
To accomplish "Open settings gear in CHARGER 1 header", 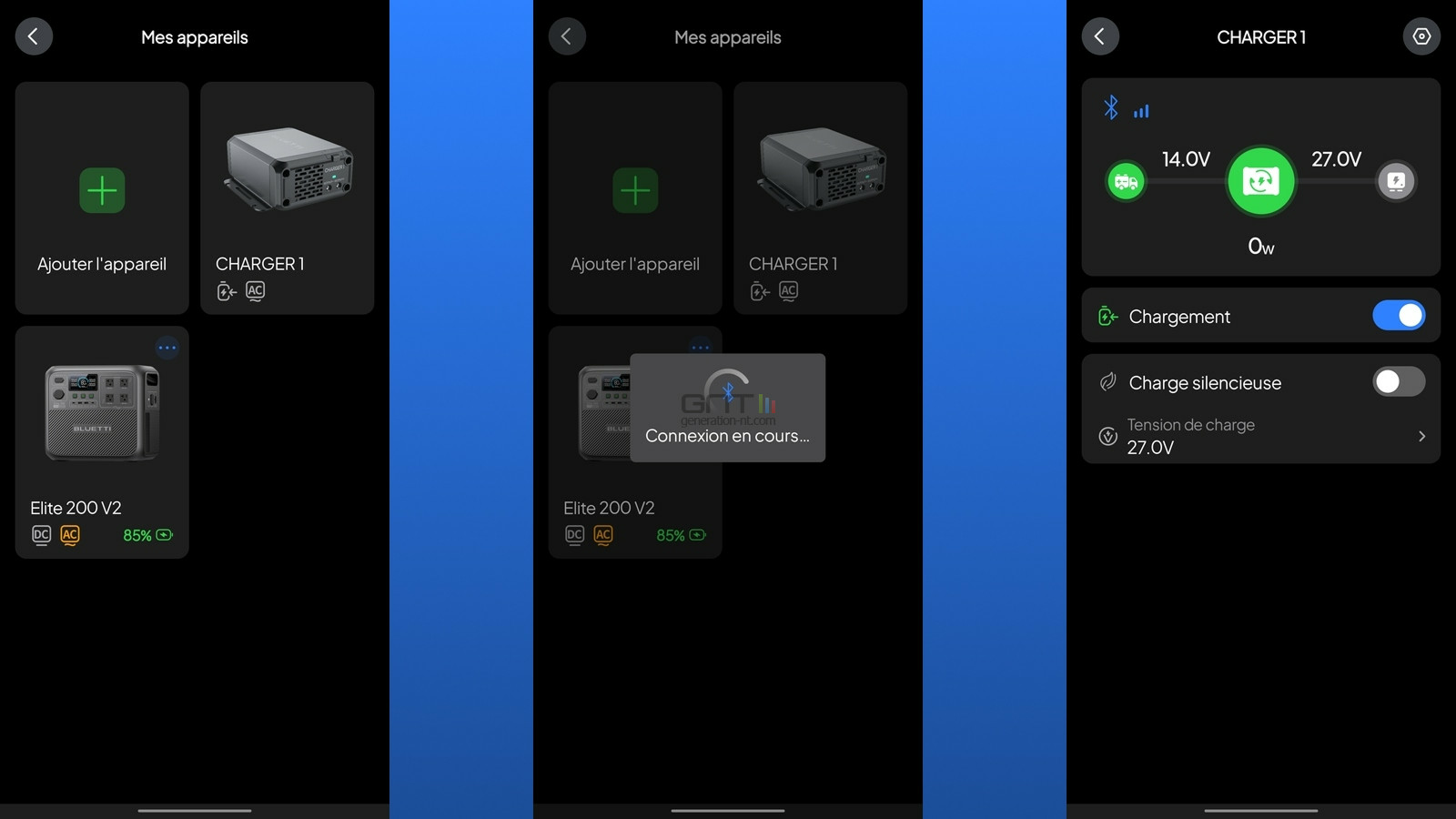I will 1421,36.
